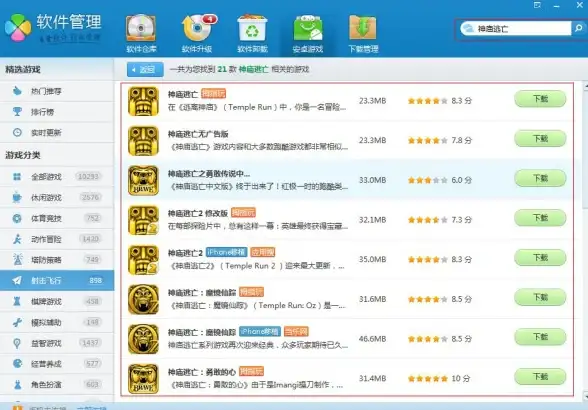The height and width of the screenshot is (410, 588).
Task: Select 益智游戏 category
Action: click(x=57, y=343)
